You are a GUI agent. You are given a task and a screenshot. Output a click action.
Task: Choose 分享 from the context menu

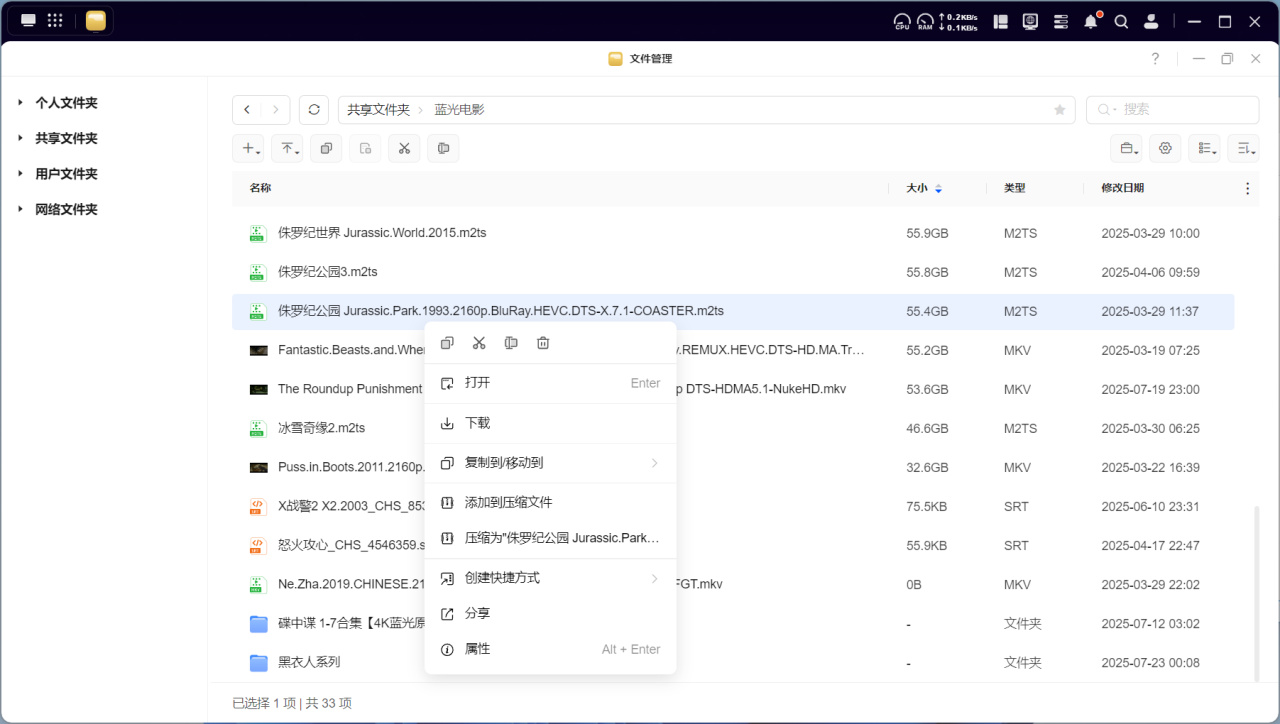coord(551,613)
